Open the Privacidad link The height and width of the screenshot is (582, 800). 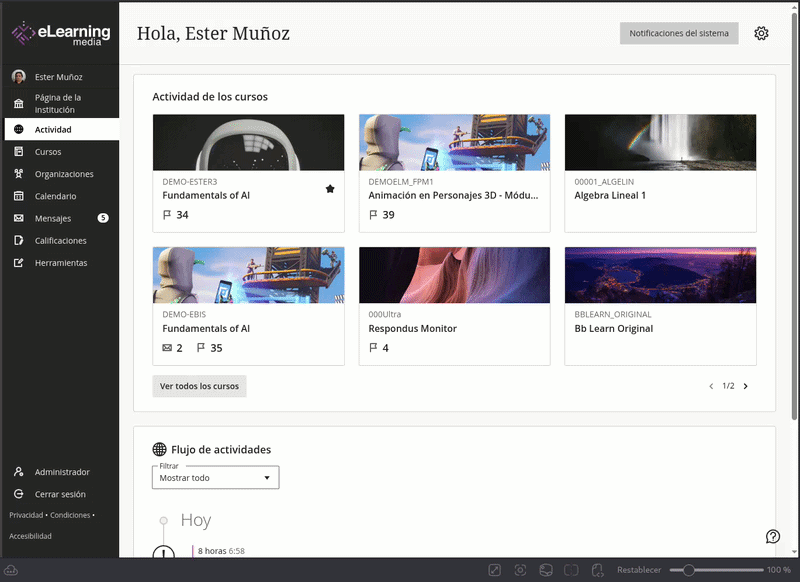pyautogui.click(x=26, y=515)
